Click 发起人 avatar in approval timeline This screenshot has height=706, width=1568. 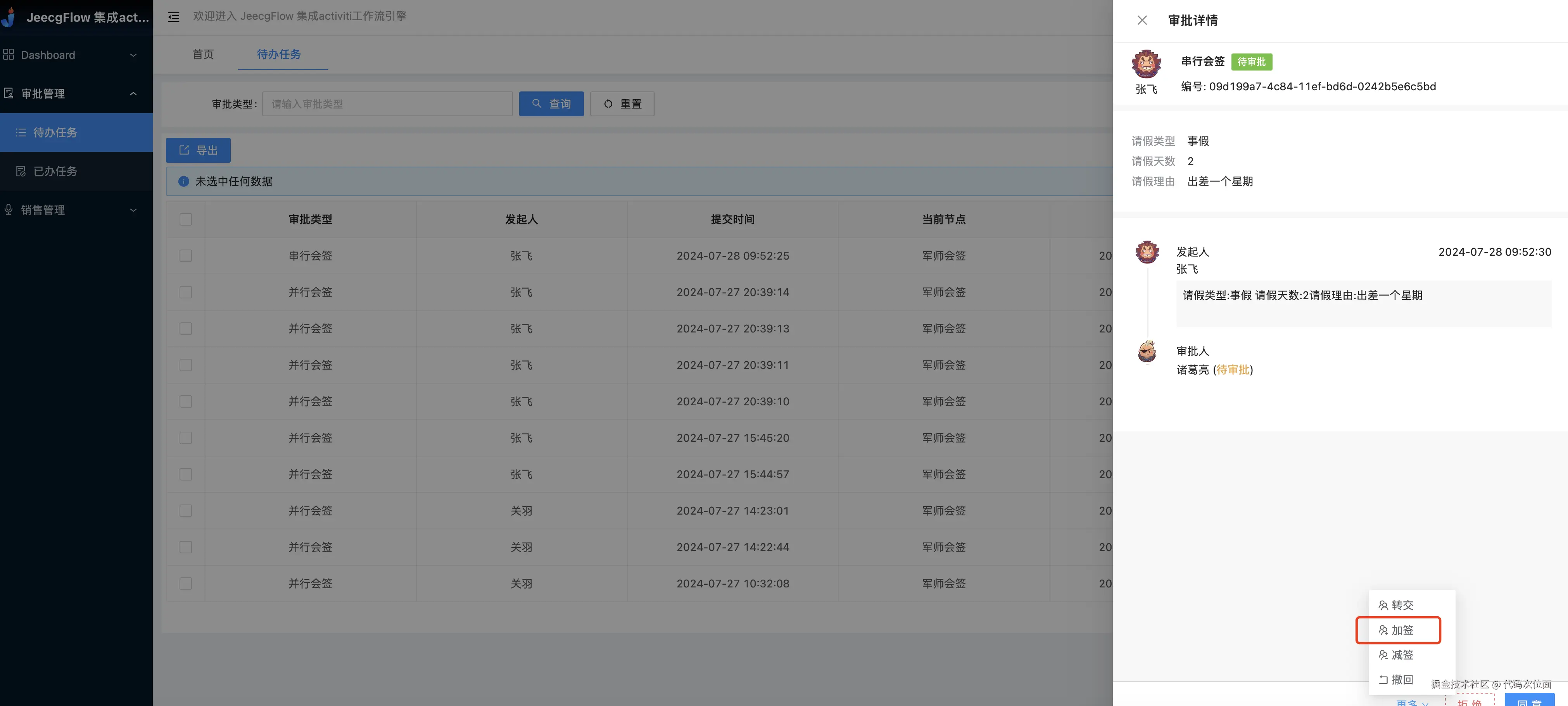[1147, 252]
